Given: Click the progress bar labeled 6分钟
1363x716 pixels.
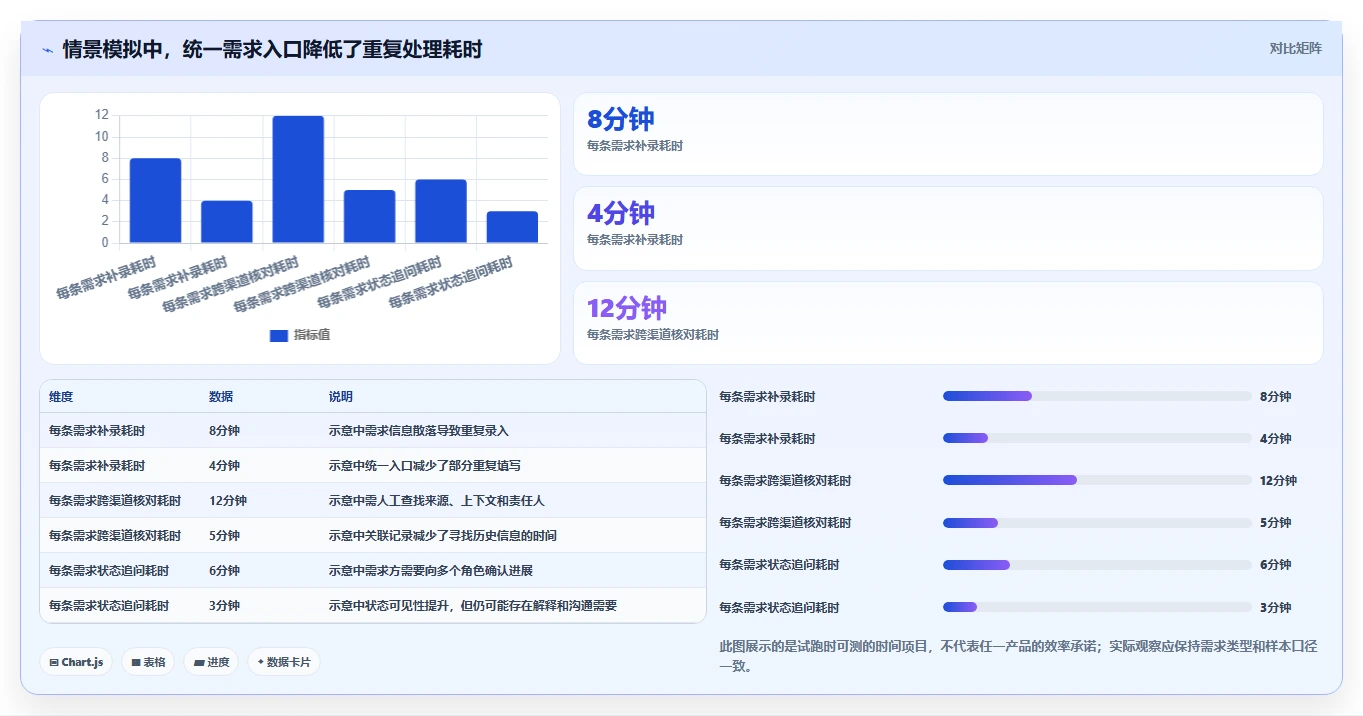Looking at the screenshot, I should pyautogui.click(x=1097, y=565).
